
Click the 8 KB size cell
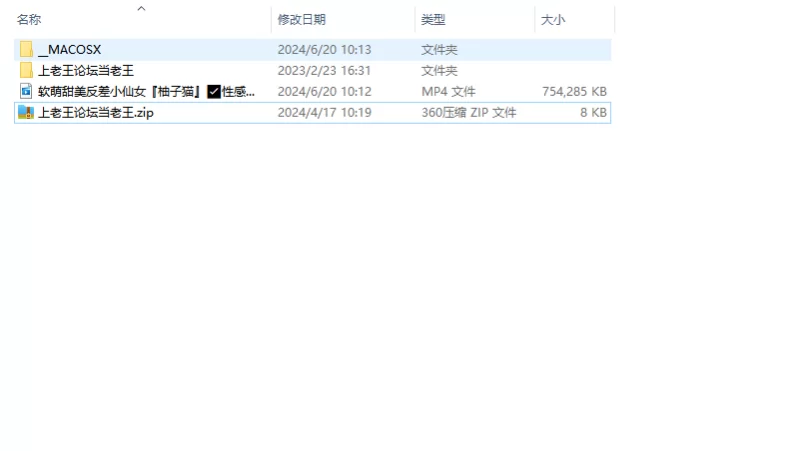593,112
